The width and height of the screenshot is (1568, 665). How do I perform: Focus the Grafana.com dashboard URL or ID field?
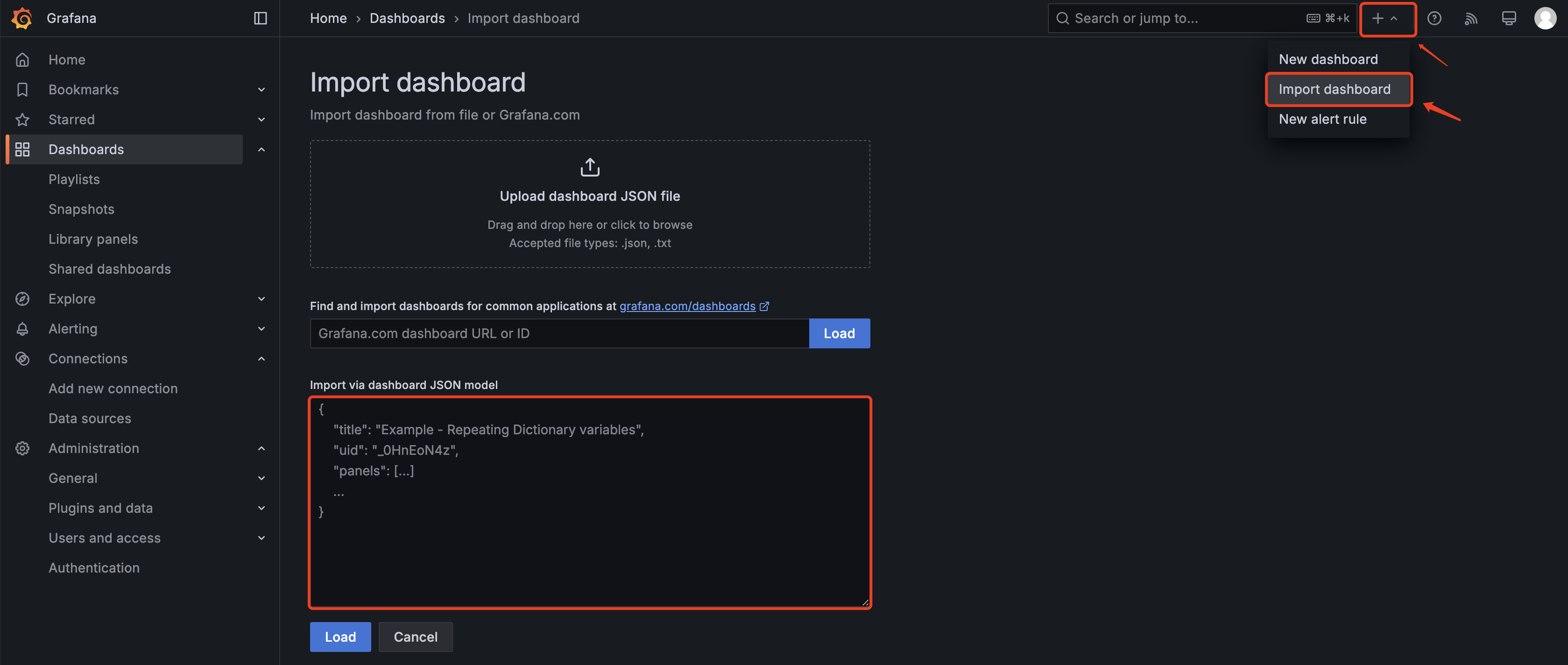[559, 333]
